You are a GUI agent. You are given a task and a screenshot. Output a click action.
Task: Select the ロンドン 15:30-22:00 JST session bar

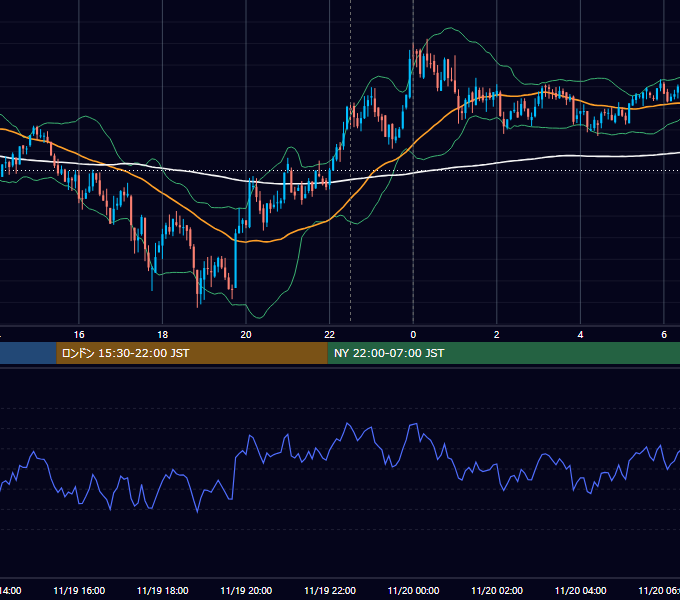[192, 353]
